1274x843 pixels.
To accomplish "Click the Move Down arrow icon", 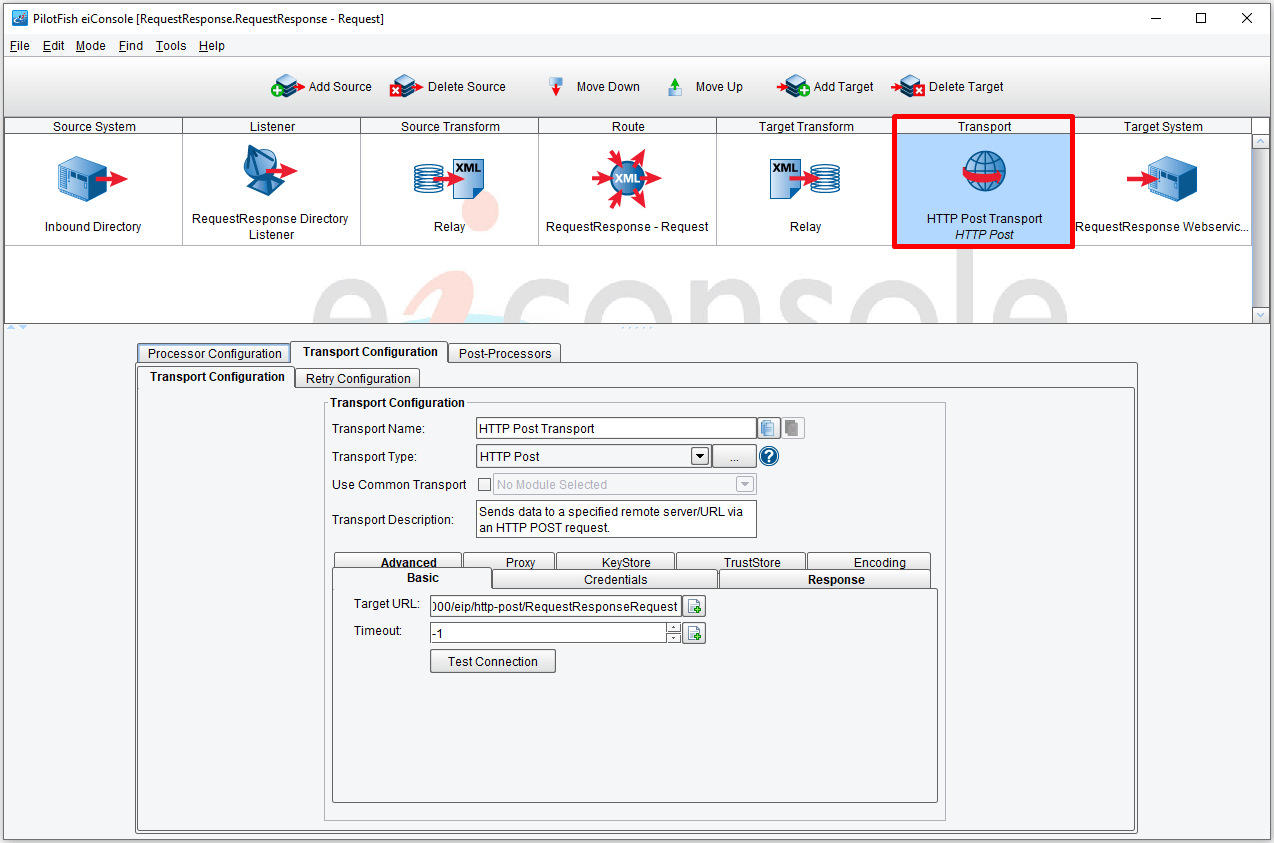I will pos(556,87).
